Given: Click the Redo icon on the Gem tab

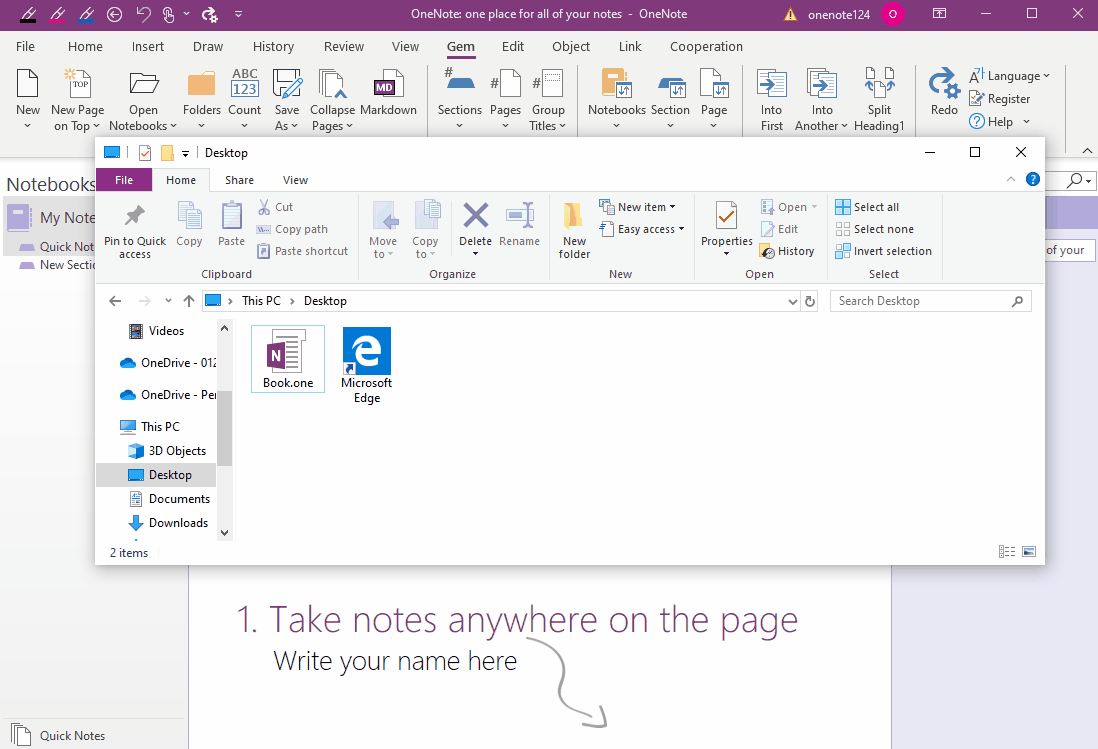Looking at the screenshot, I should click(941, 95).
